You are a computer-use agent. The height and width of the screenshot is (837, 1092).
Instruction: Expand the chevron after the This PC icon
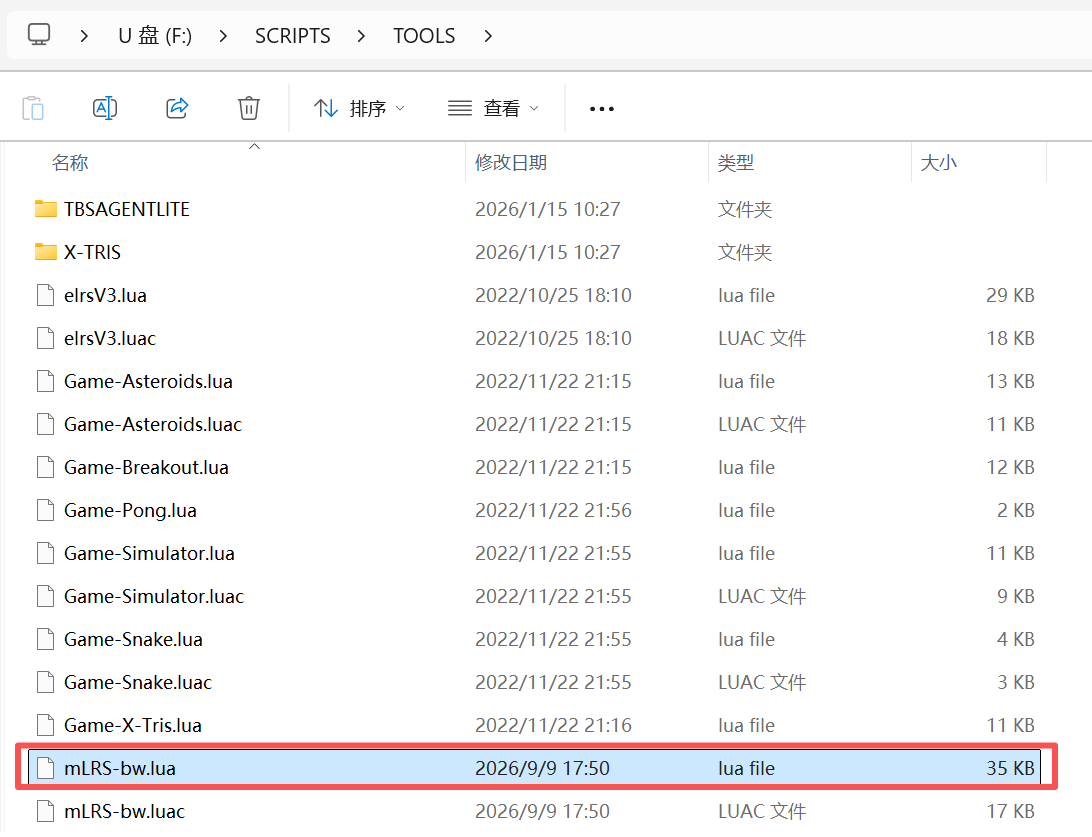click(84, 36)
